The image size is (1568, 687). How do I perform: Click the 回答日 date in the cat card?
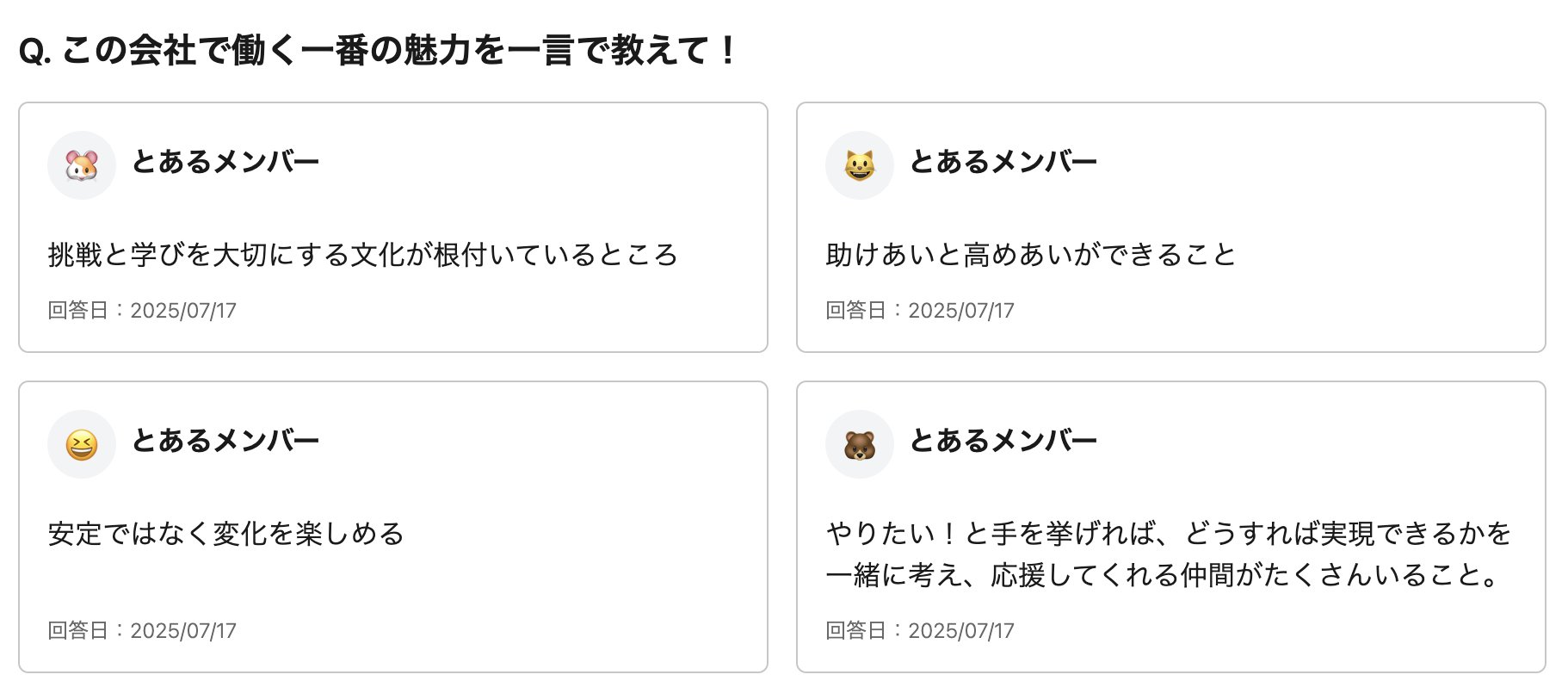920,311
